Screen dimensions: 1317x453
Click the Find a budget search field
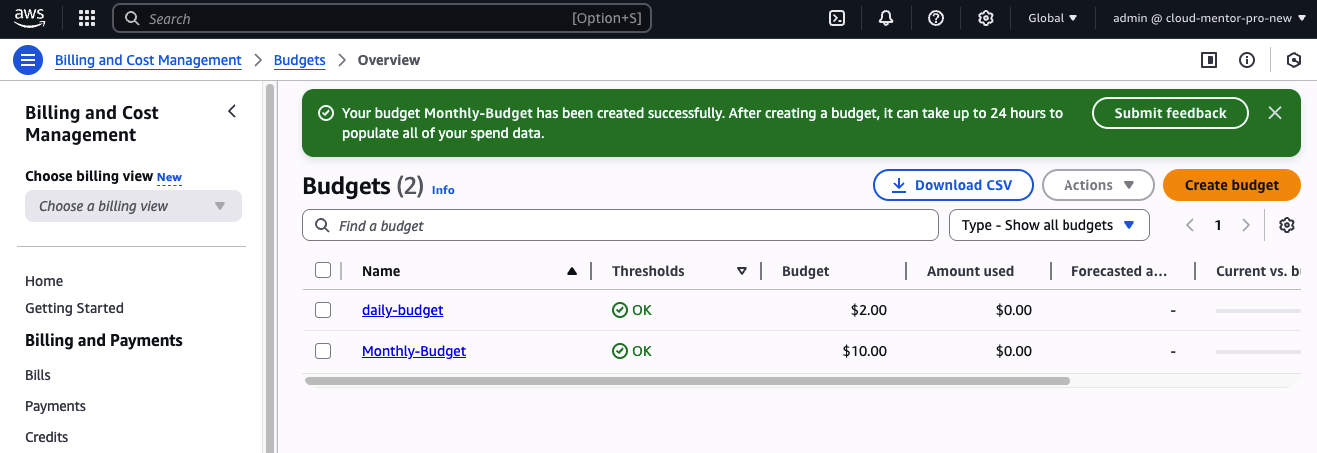point(620,226)
